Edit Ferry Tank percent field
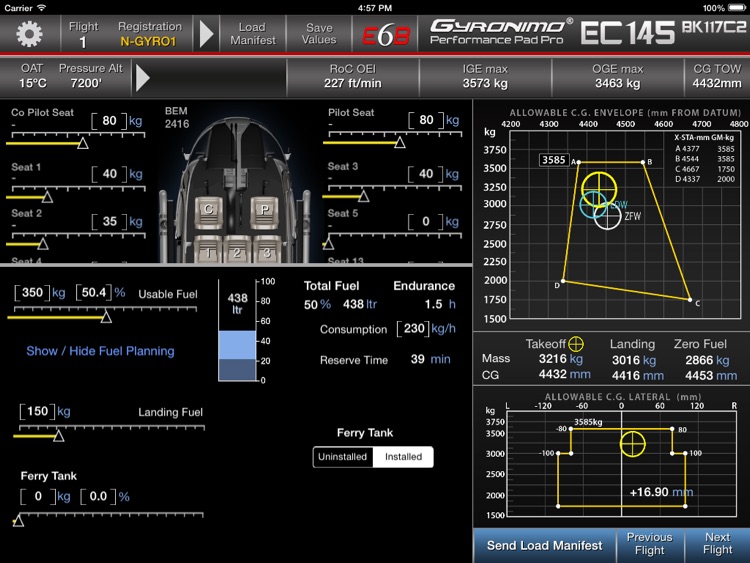The width and height of the screenshot is (750, 563). (x=98, y=497)
